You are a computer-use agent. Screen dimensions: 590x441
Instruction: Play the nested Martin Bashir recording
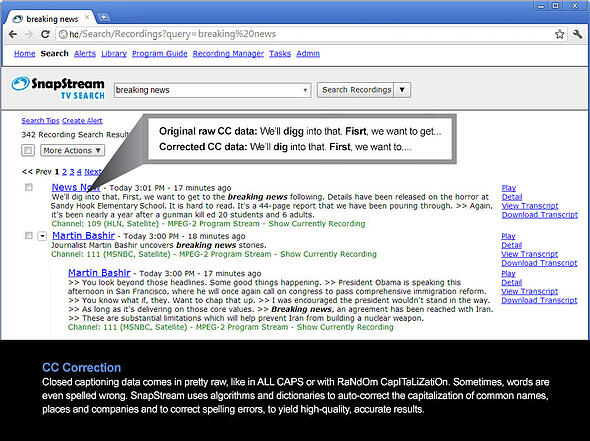click(x=508, y=273)
